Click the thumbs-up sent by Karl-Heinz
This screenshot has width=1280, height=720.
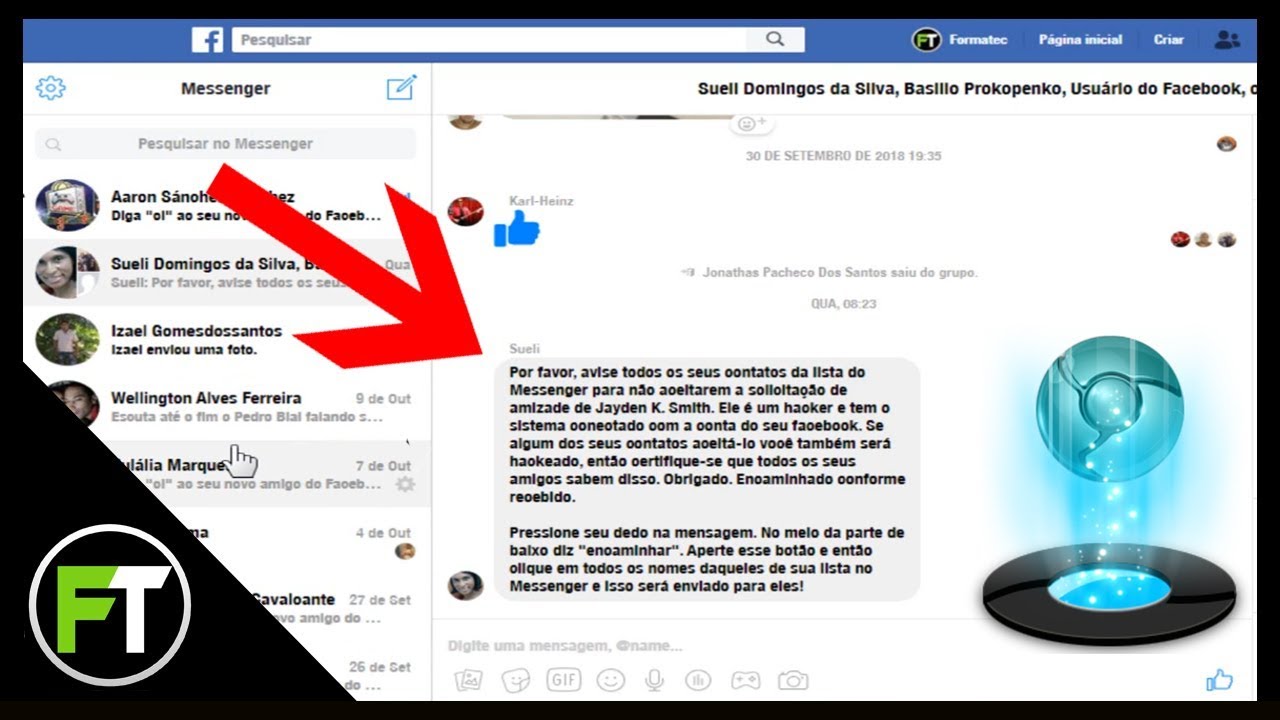click(x=516, y=231)
